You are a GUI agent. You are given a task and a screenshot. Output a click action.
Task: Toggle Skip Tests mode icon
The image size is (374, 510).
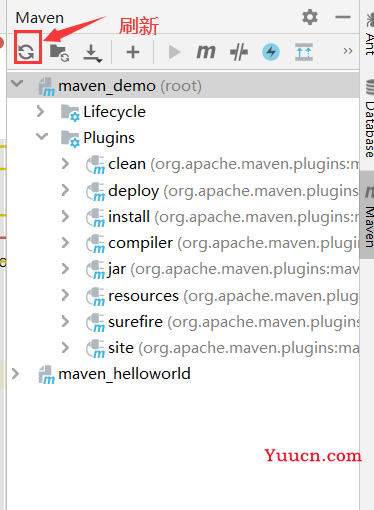click(x=239, y=52)
